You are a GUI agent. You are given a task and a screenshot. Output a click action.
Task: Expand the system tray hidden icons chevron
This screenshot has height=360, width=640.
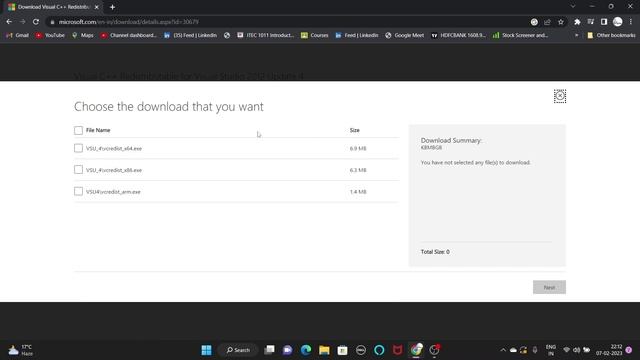[x=503, y=350]
